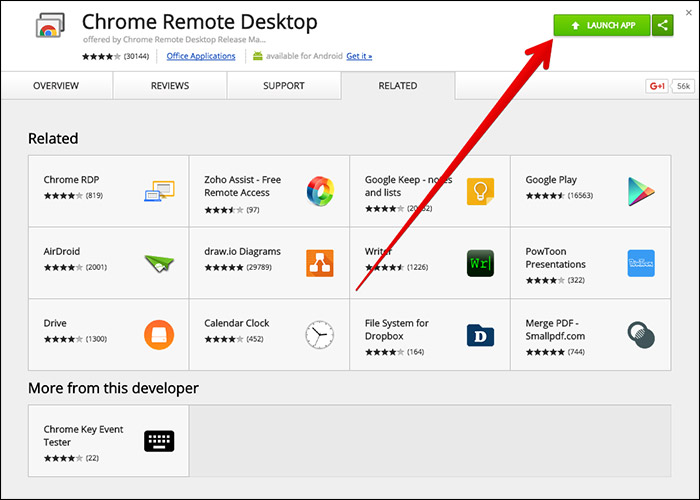Open the AirDroid paper plane icon

(158, 263)
